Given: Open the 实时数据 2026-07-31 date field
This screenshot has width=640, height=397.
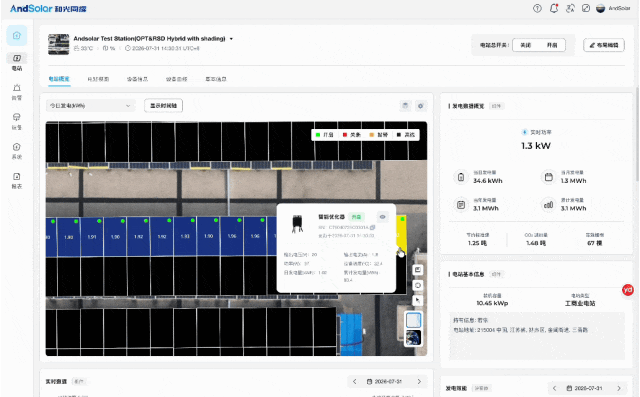Looking at the screenshot, I should click(x=384, y=381).
